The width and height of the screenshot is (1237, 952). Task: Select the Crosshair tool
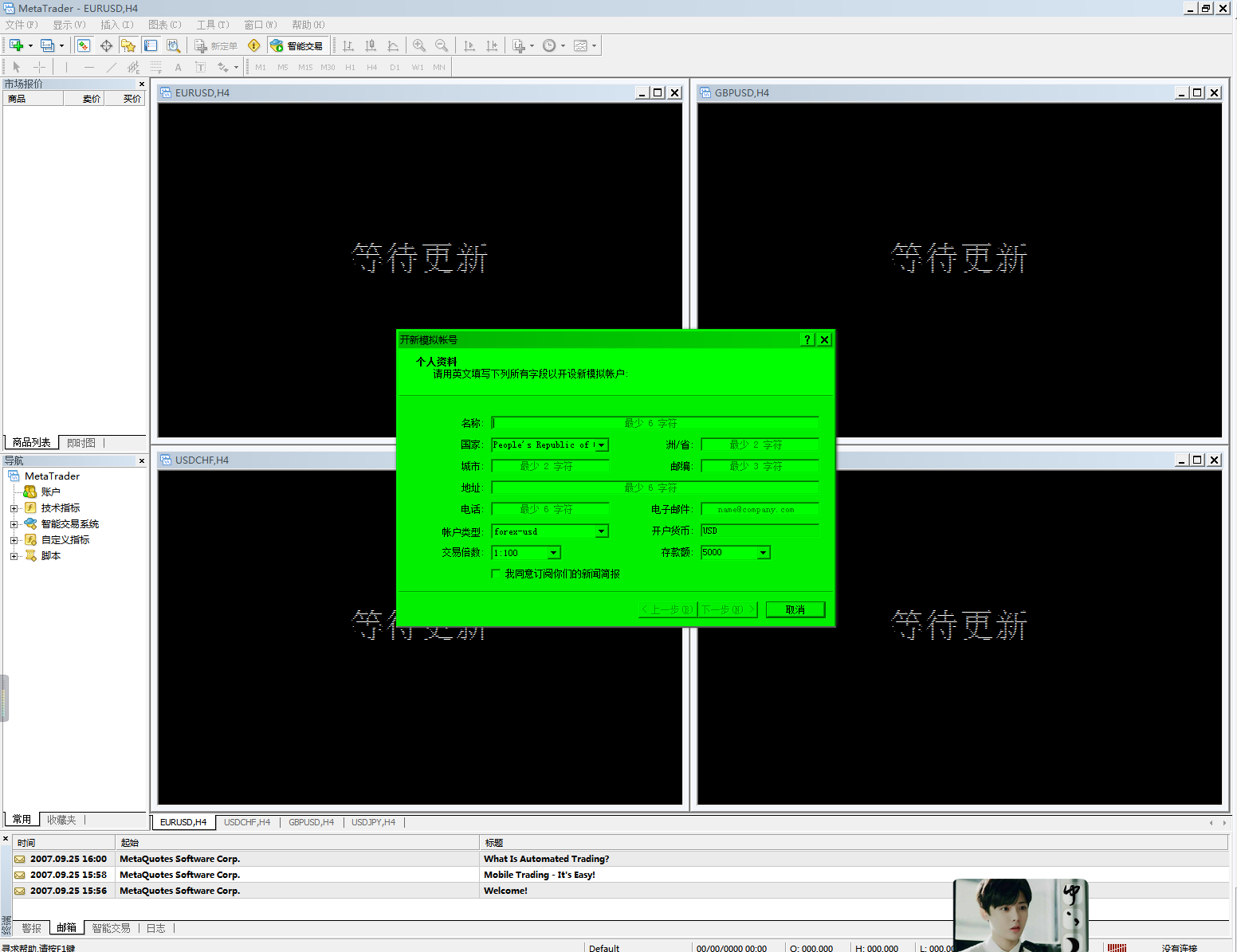tap(38, 67)
